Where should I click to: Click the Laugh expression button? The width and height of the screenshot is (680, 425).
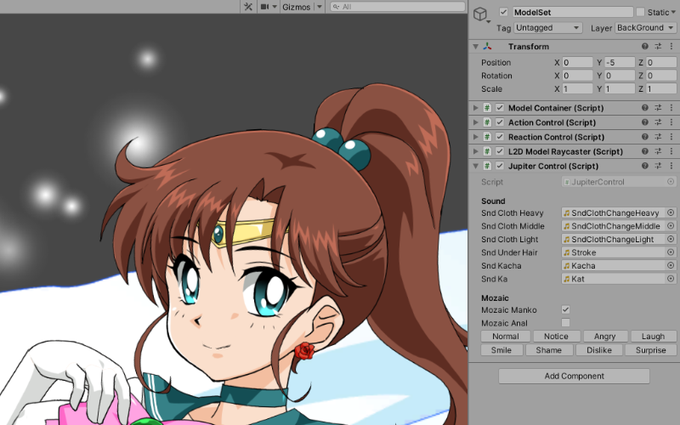[653, 336]
